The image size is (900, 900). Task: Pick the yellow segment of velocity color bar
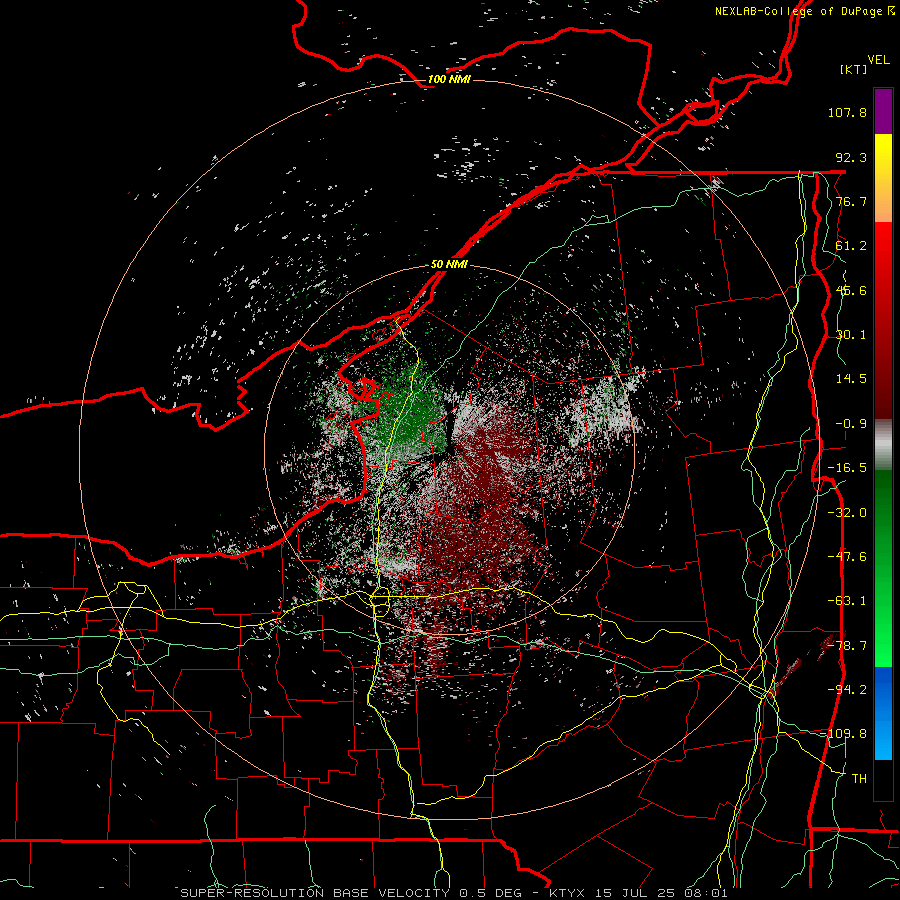coord(883,156)
